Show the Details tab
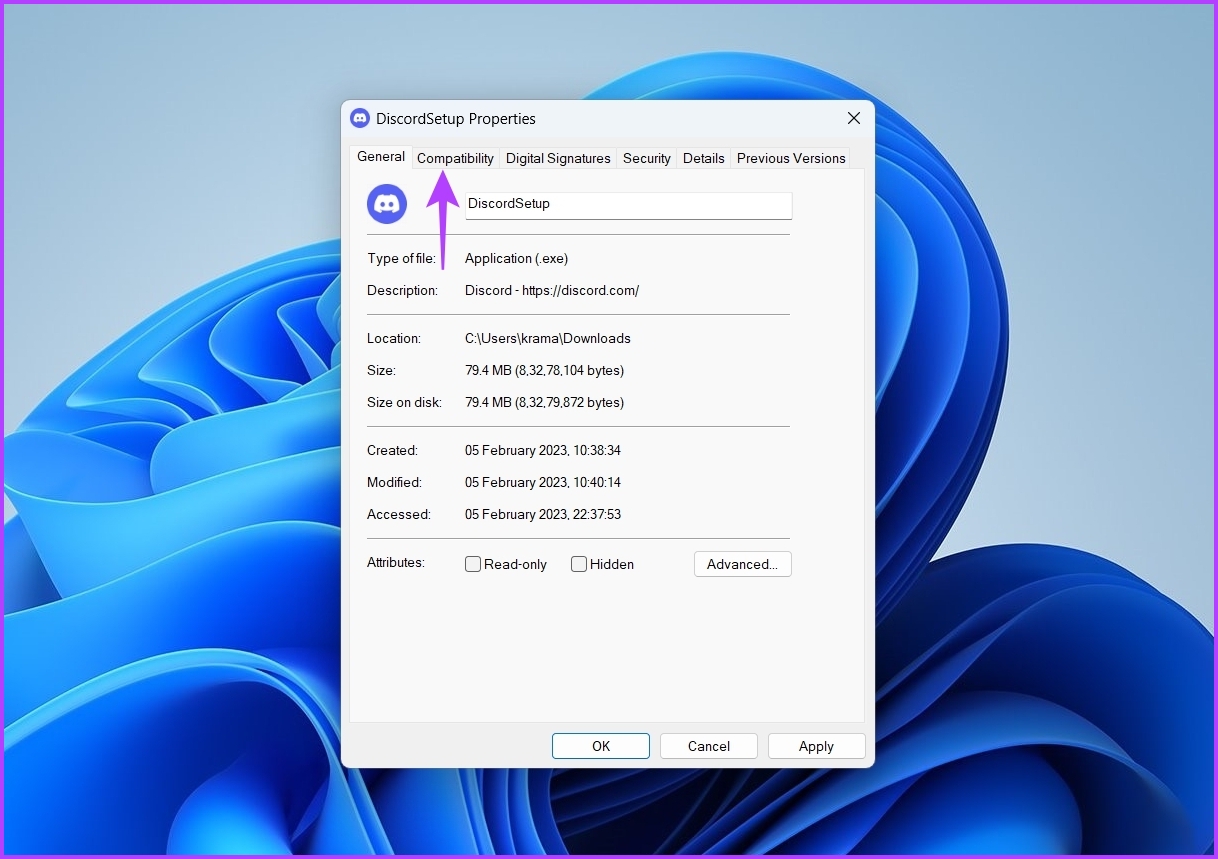This screenshot has height=859, width=1218. coord(704,158)
